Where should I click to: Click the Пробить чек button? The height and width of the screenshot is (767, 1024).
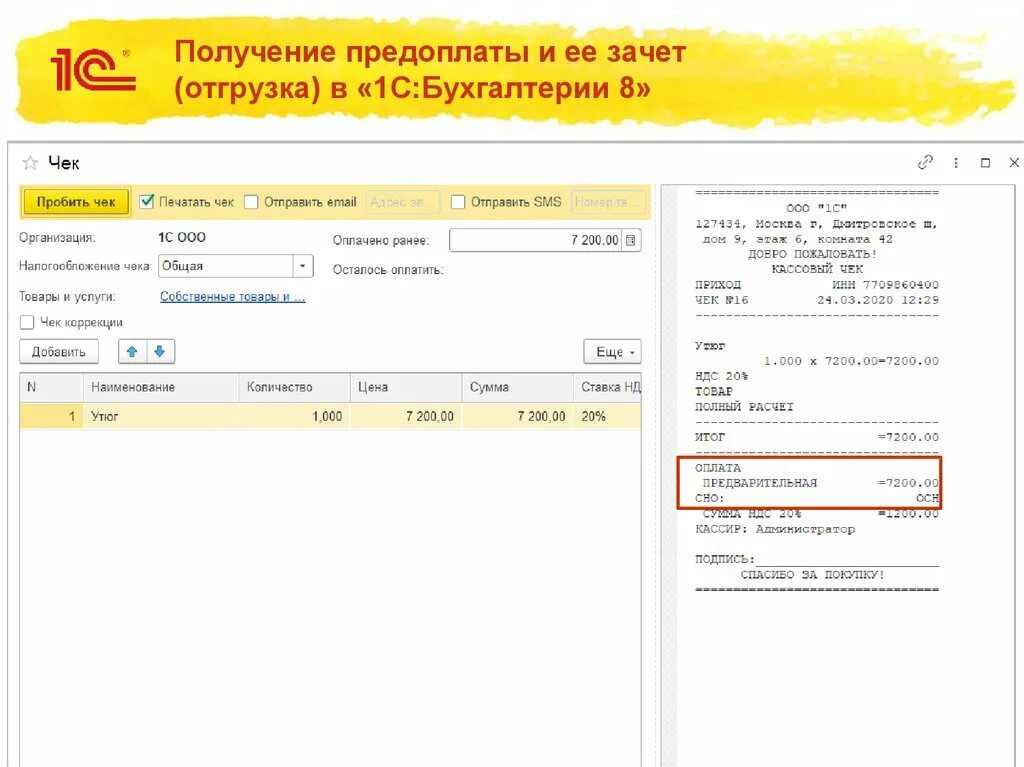[x=76, y=202]
